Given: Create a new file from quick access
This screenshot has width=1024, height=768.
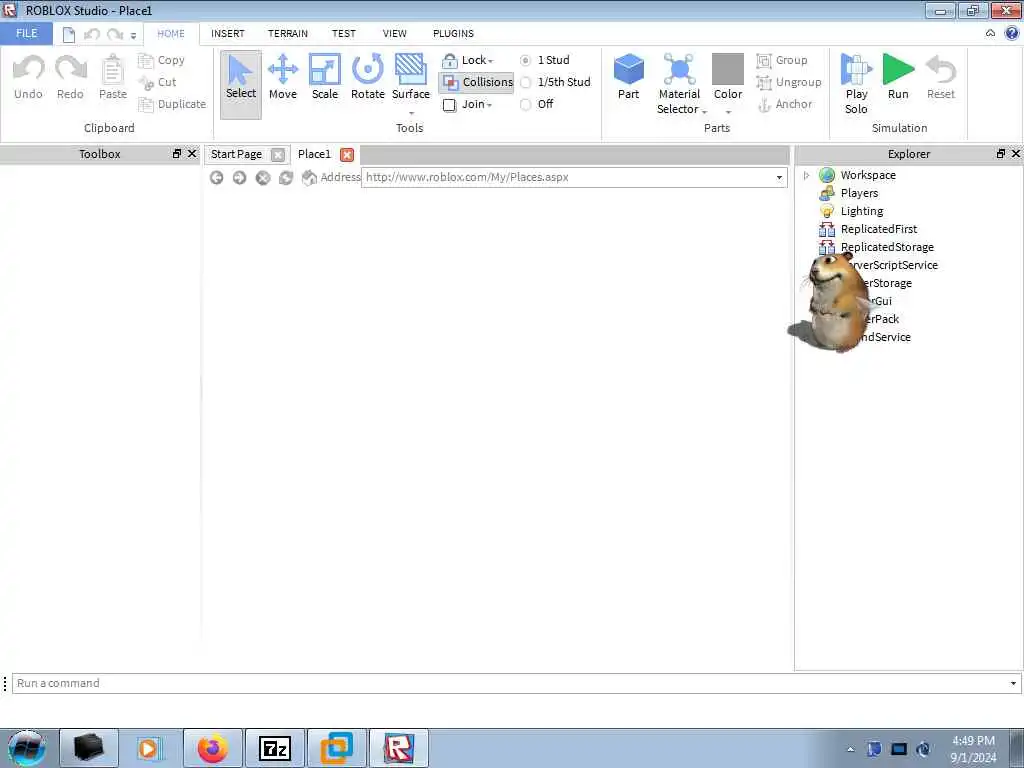Looking at the screenshot, I should tap(69, 35).
